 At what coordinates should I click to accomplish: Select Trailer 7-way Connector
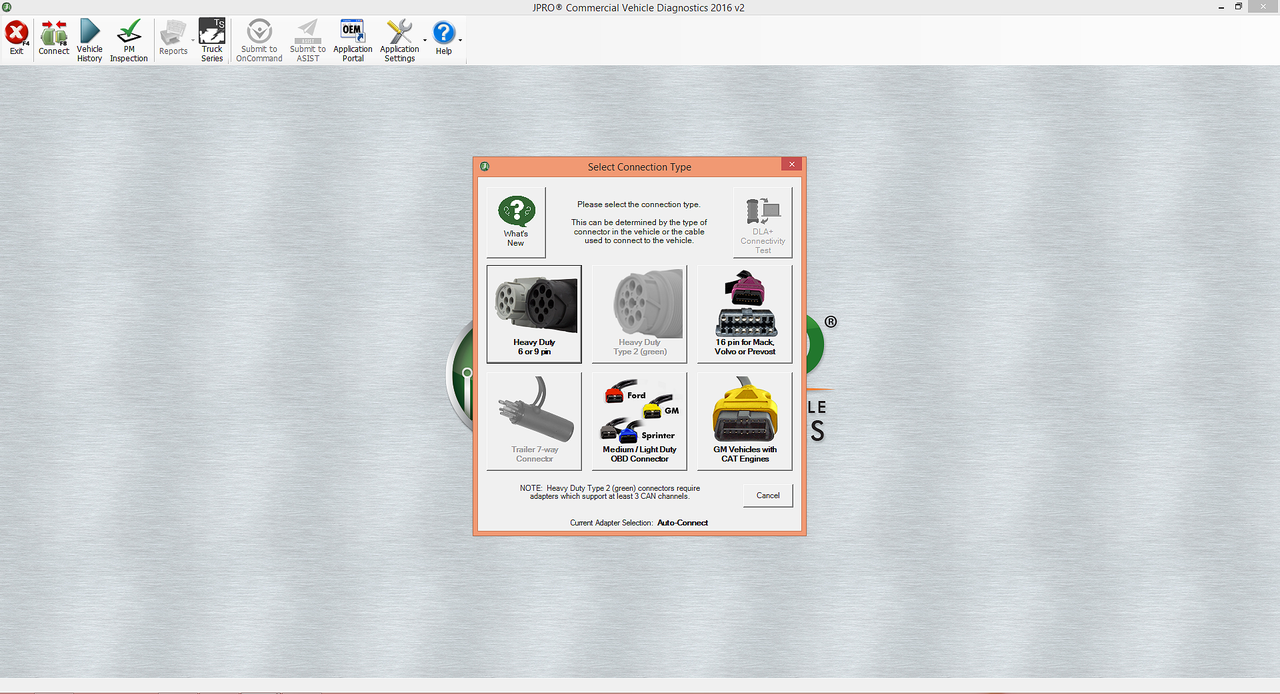[x=534, y=420]
